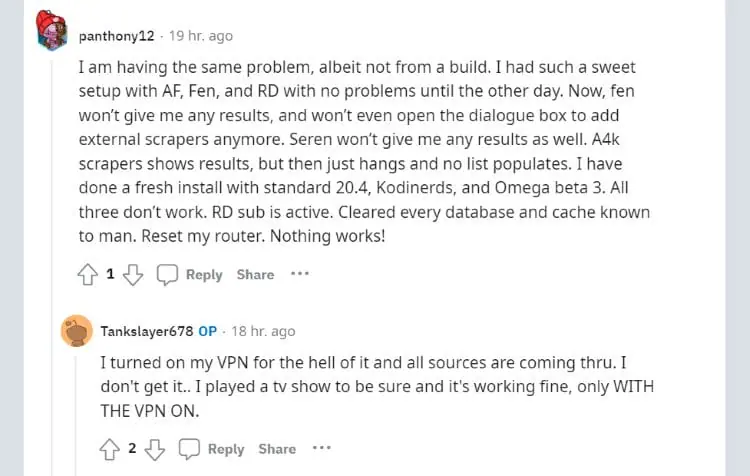Open more options on panthony12's comment
This screenshot has height=476, width=750.
[300, 274]
